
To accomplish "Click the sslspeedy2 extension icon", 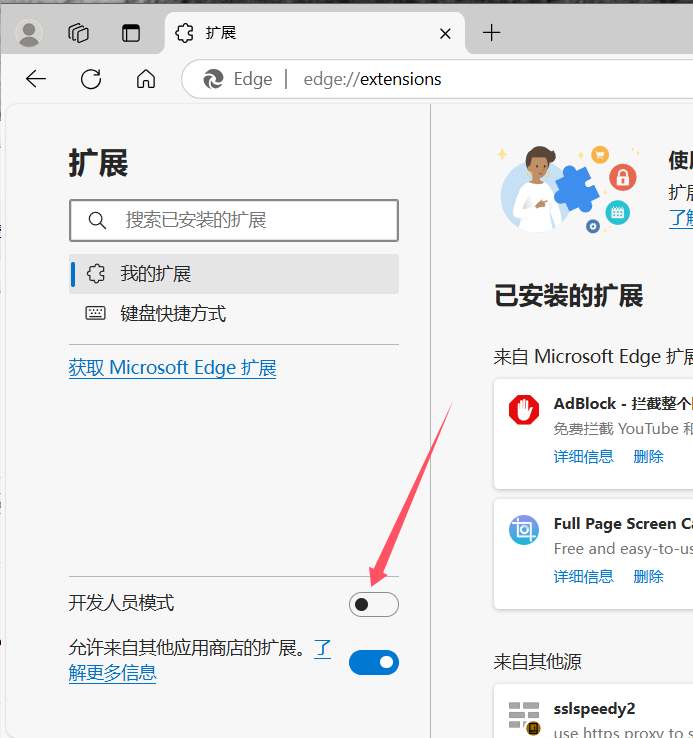I will 523,716.
